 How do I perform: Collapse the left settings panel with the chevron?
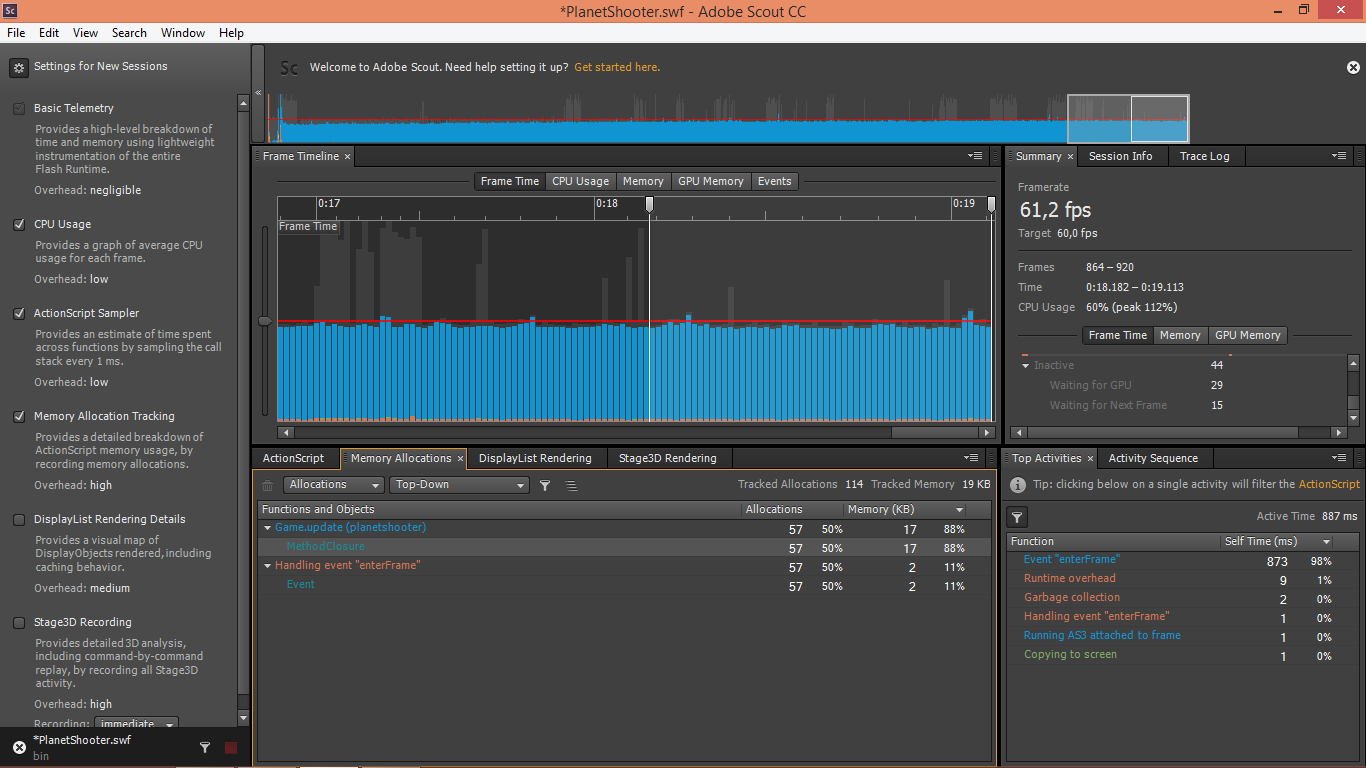click(x=258, y=93)
